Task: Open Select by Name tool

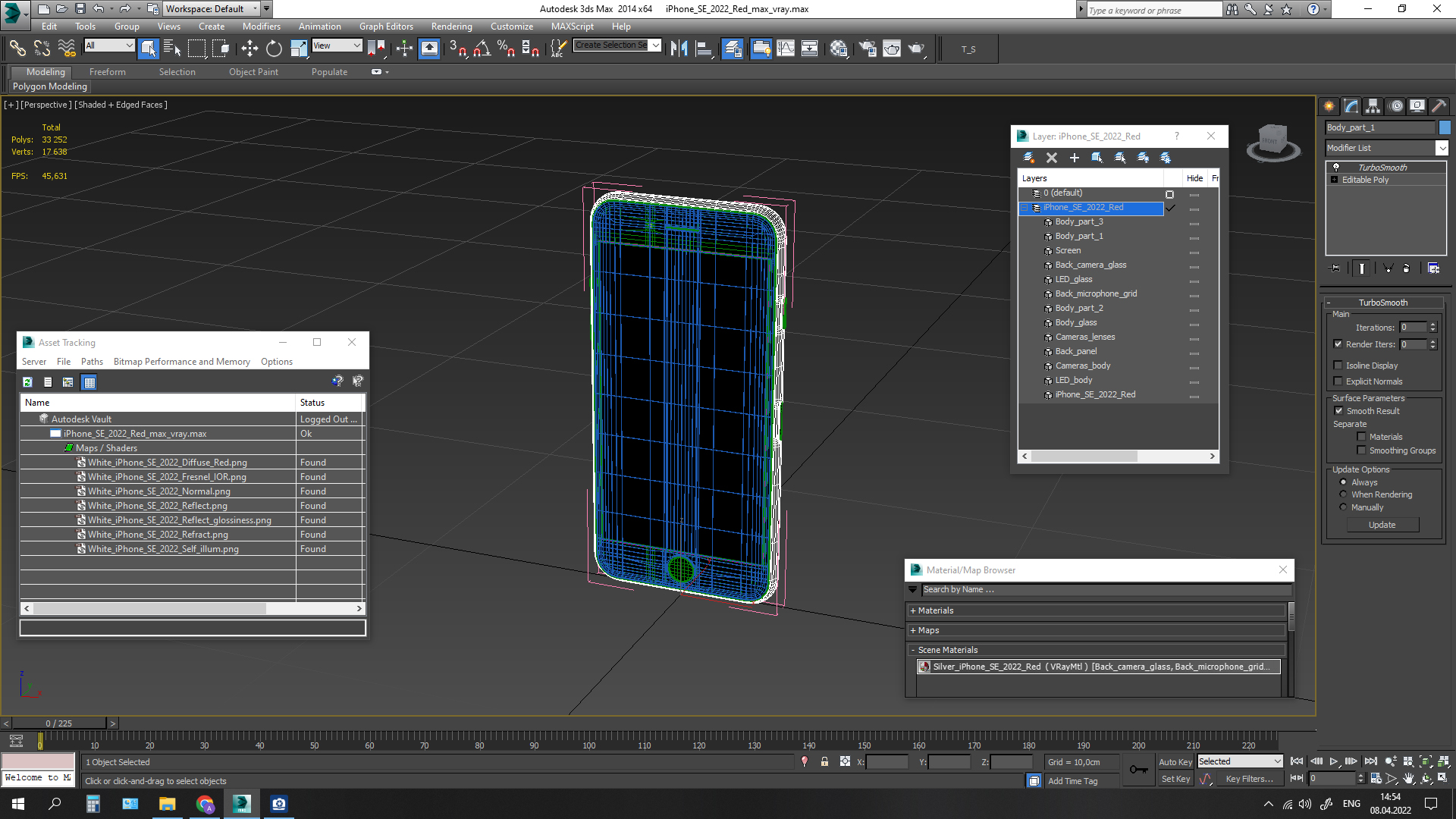Action: pos(172,49)
